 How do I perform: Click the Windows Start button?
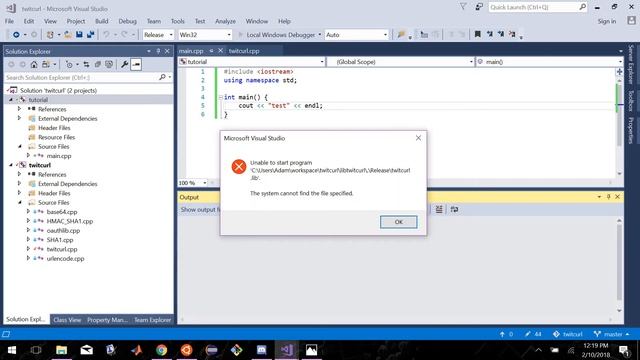coord(11,350)
